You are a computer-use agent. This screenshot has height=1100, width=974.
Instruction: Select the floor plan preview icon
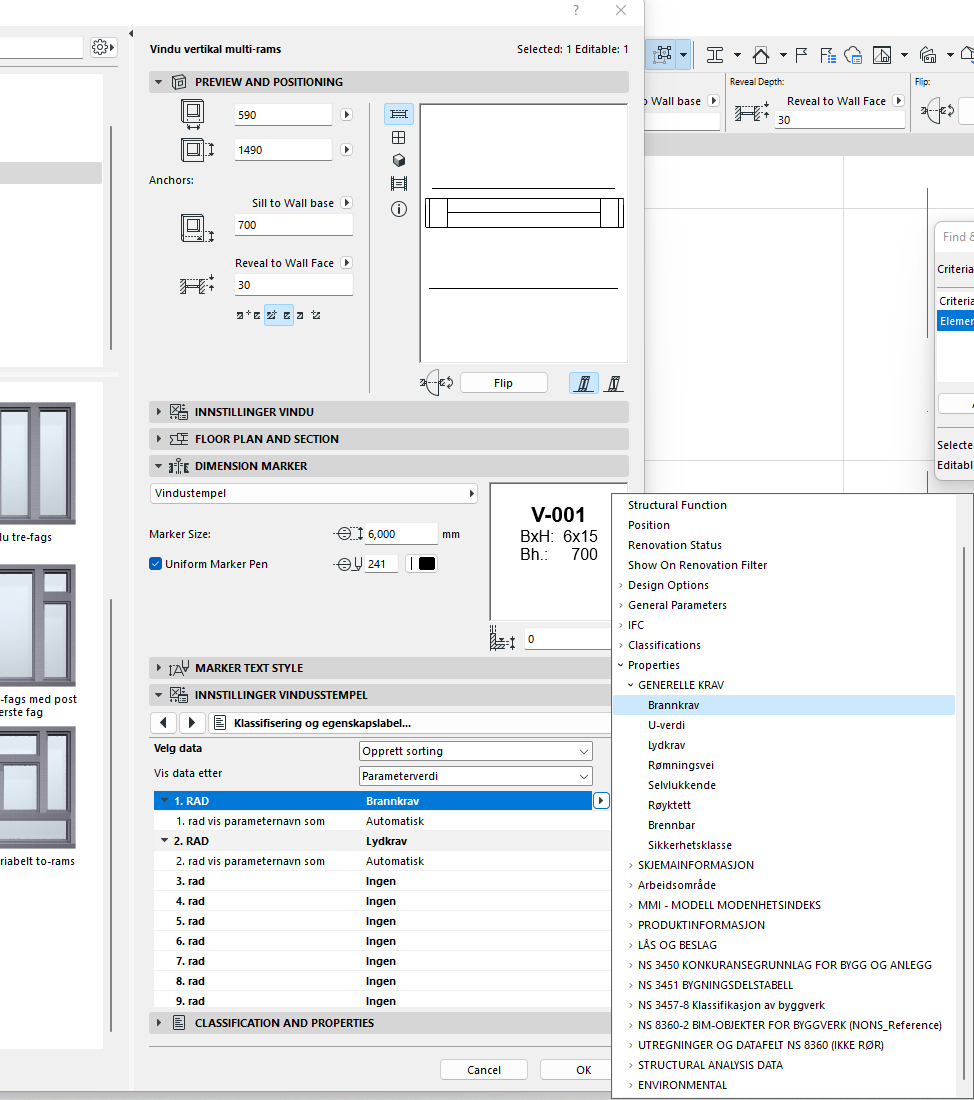(398, 115)
